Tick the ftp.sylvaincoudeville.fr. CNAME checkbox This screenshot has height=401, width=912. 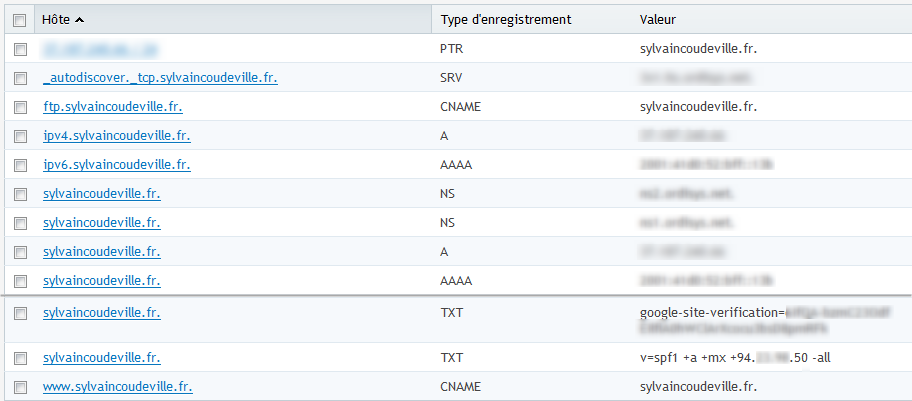(x=20, y=108)
